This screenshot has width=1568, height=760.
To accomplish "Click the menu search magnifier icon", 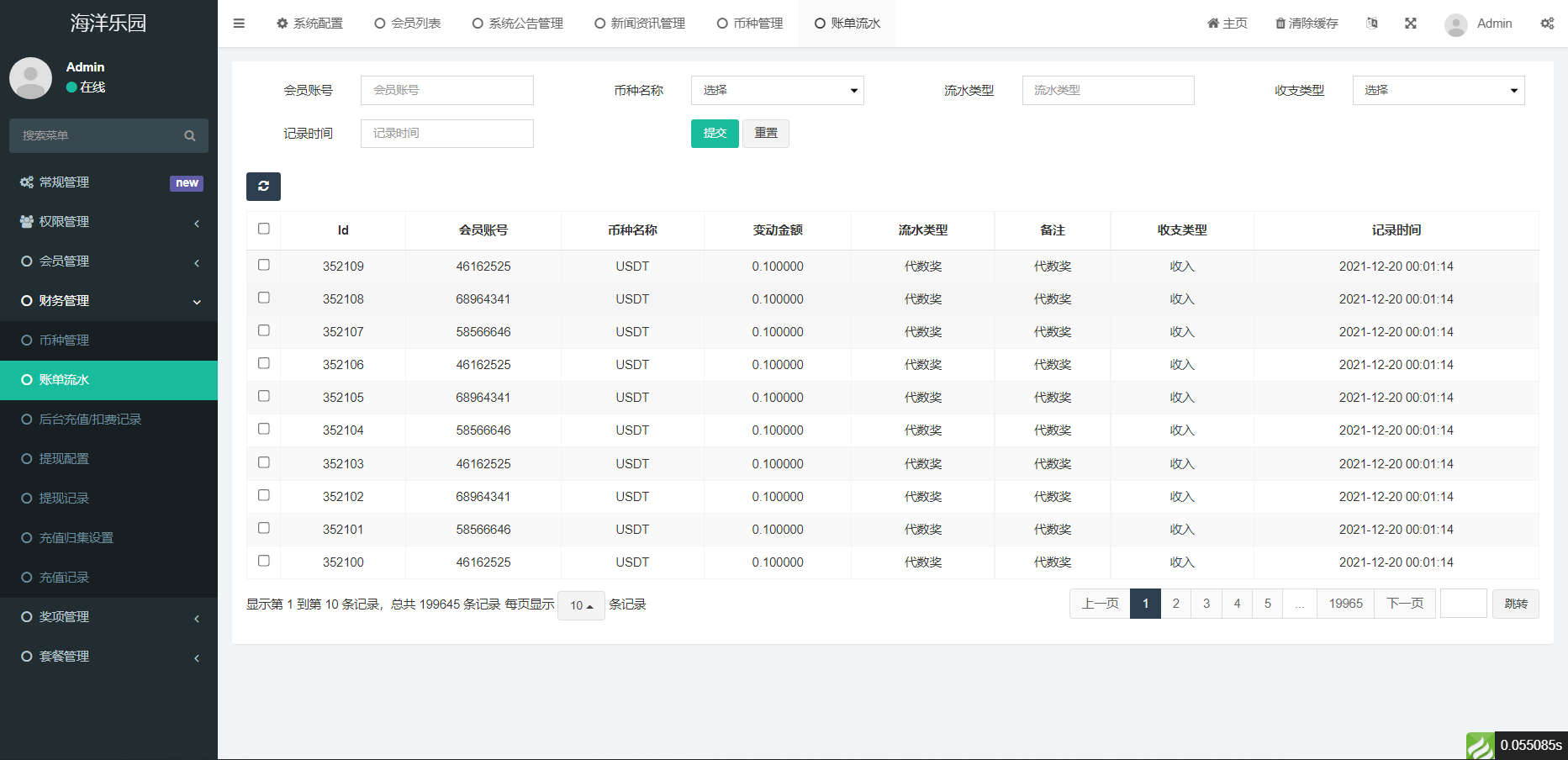I will (x=190, y=135).
